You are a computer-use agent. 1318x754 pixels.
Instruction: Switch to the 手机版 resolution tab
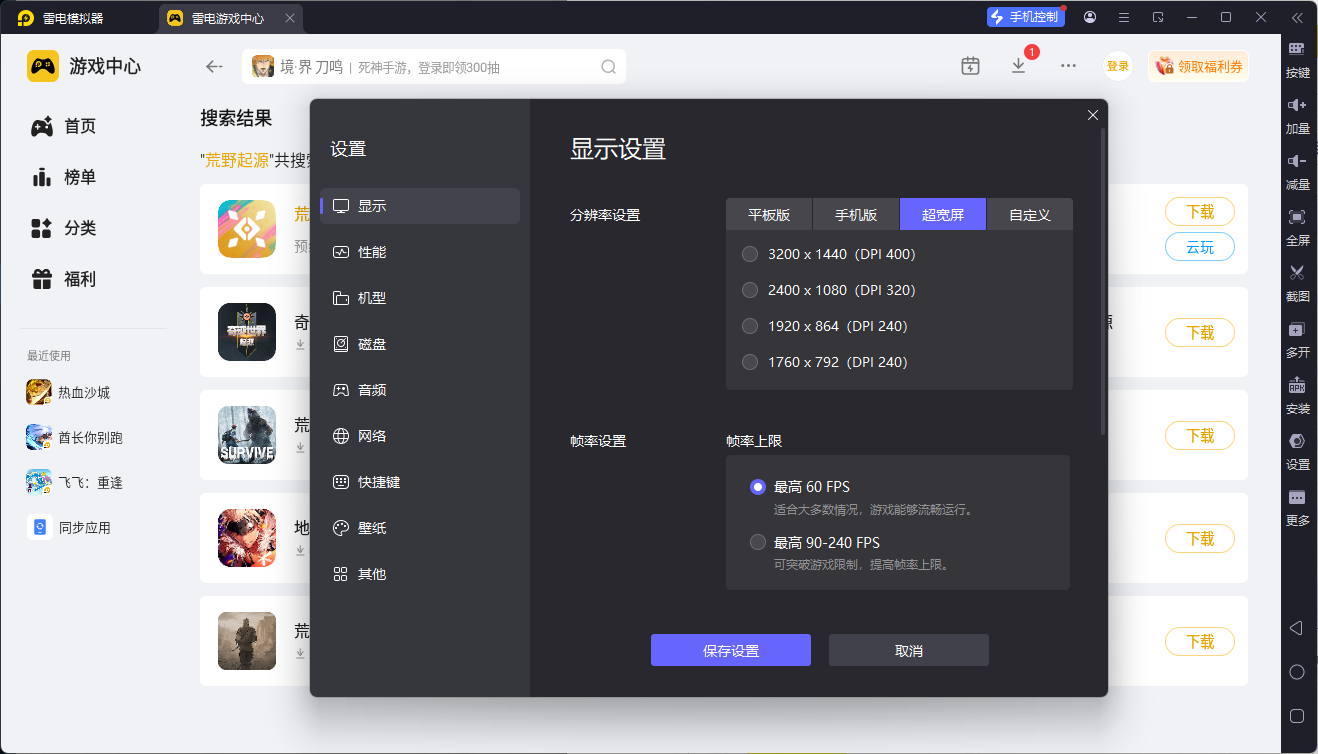(855, 213)
